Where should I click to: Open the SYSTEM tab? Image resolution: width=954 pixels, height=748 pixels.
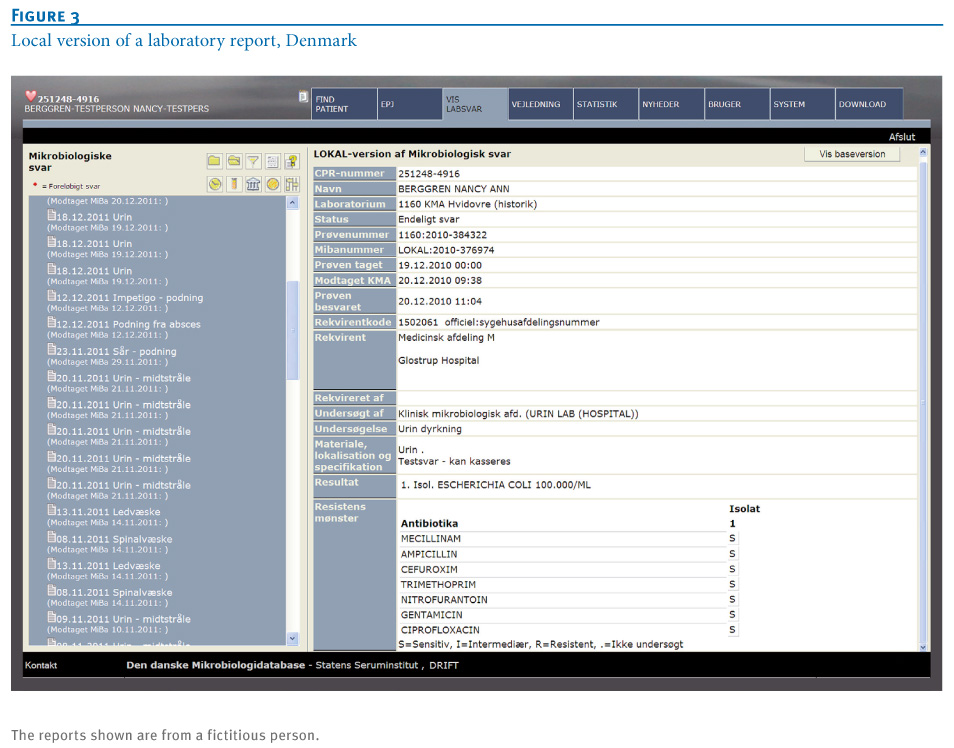pyautogui.click(x=803, y=104)
